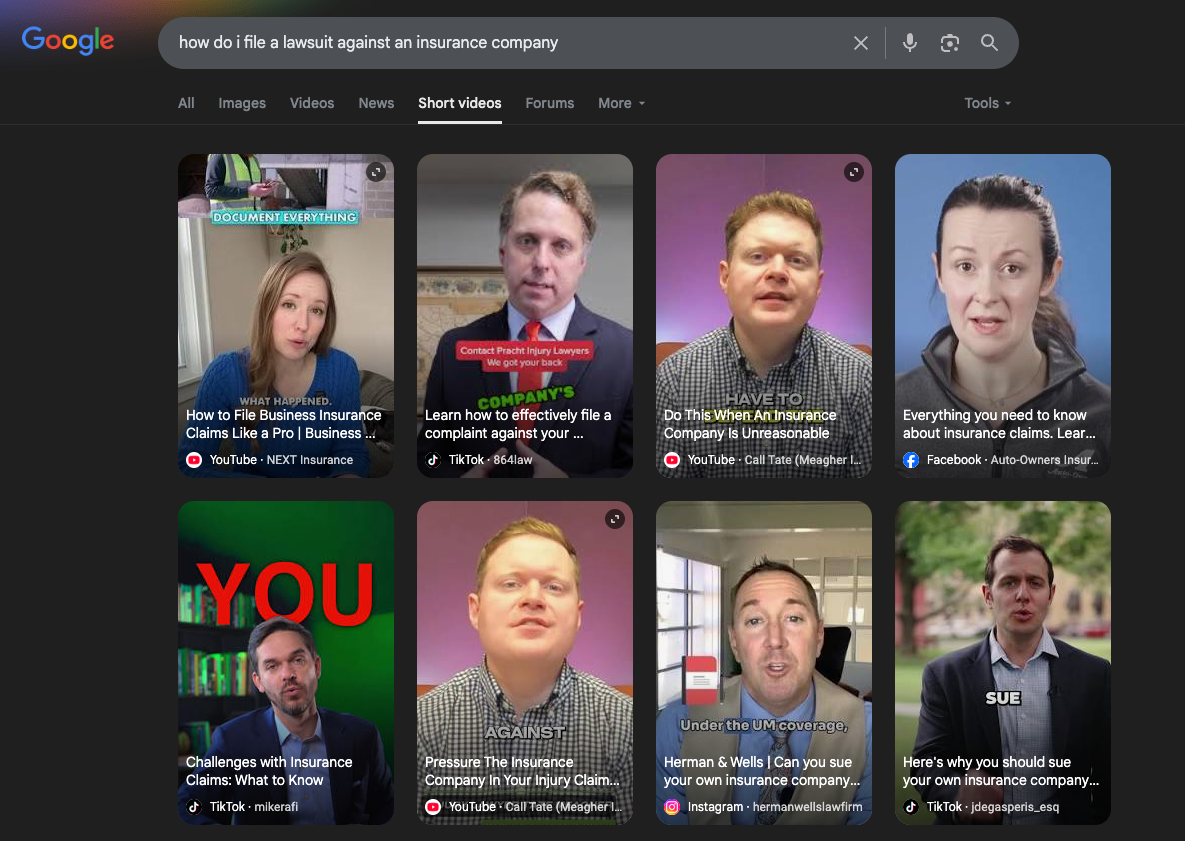
Task: Click 'Facebook · Auto-Owners Insur...' source text
Action: [1013, 459]
